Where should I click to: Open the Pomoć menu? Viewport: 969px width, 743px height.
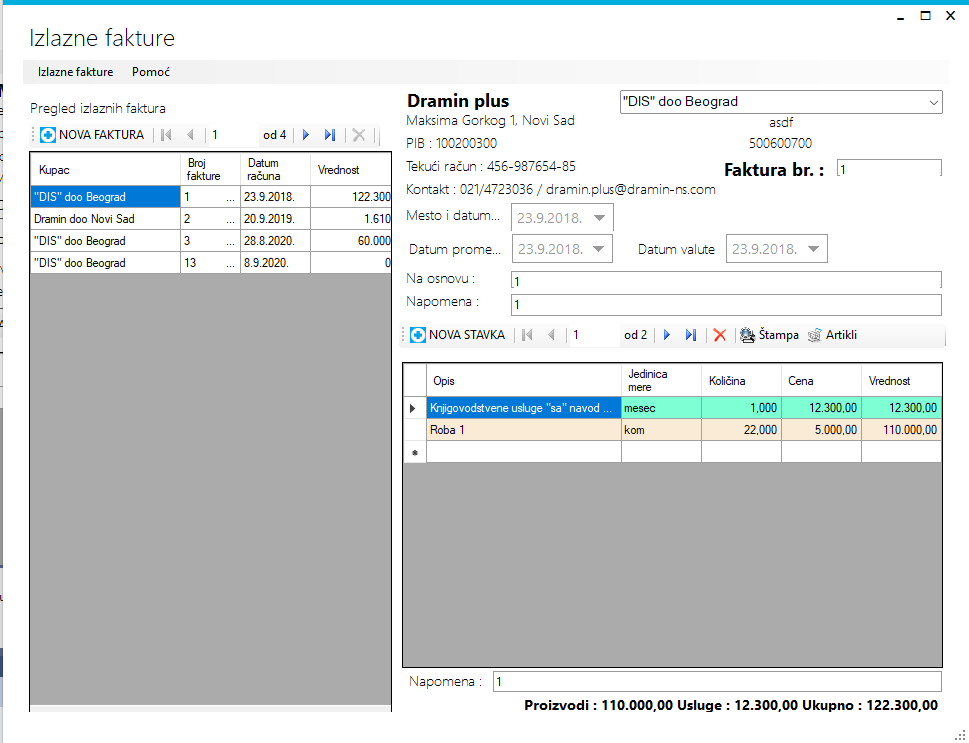point(151,72)
